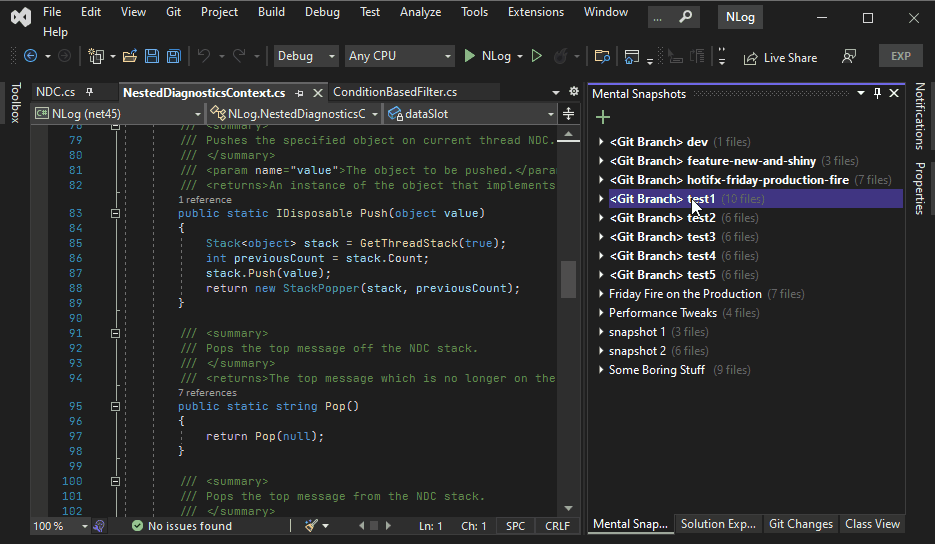935x544 pixels.
Task: Expand the Git Branch feature-new-and-shiny snapshot
Action: [x=601, y=161]
